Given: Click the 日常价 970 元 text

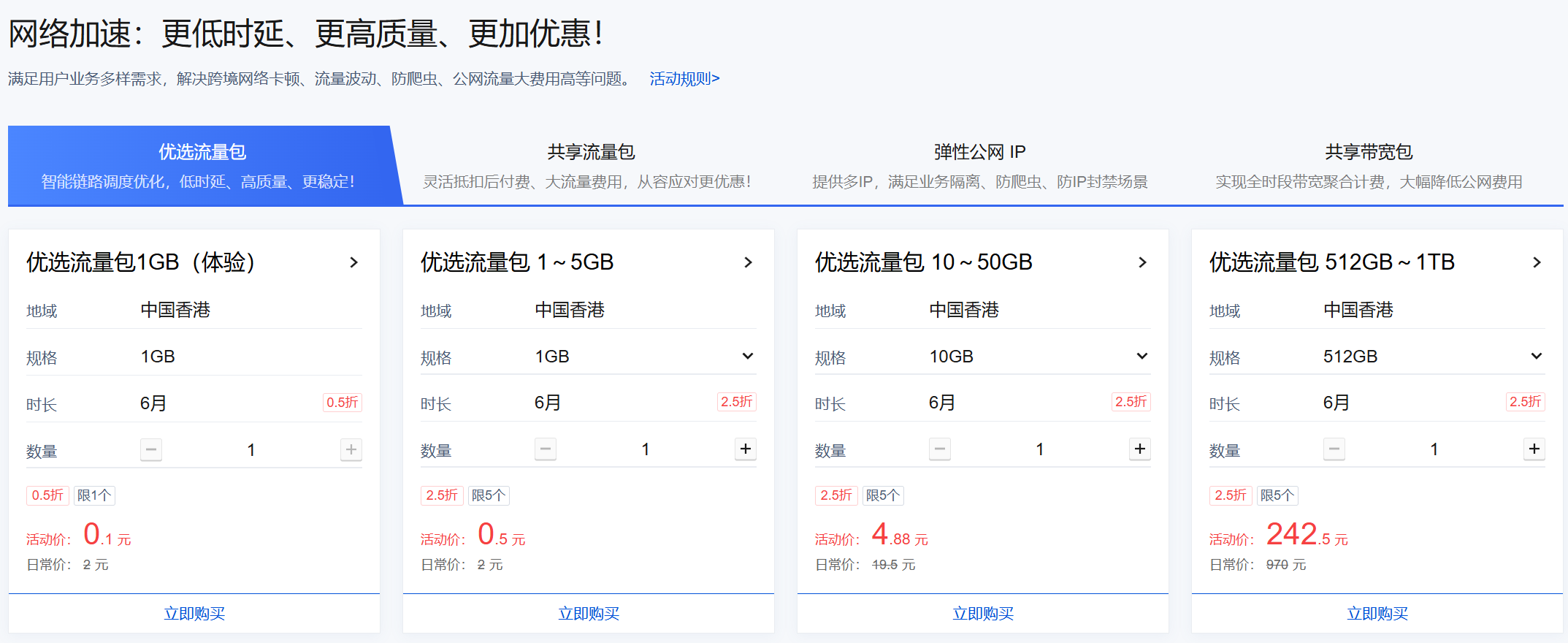Looking at the screenshot, I should (x=1258, y=565).
